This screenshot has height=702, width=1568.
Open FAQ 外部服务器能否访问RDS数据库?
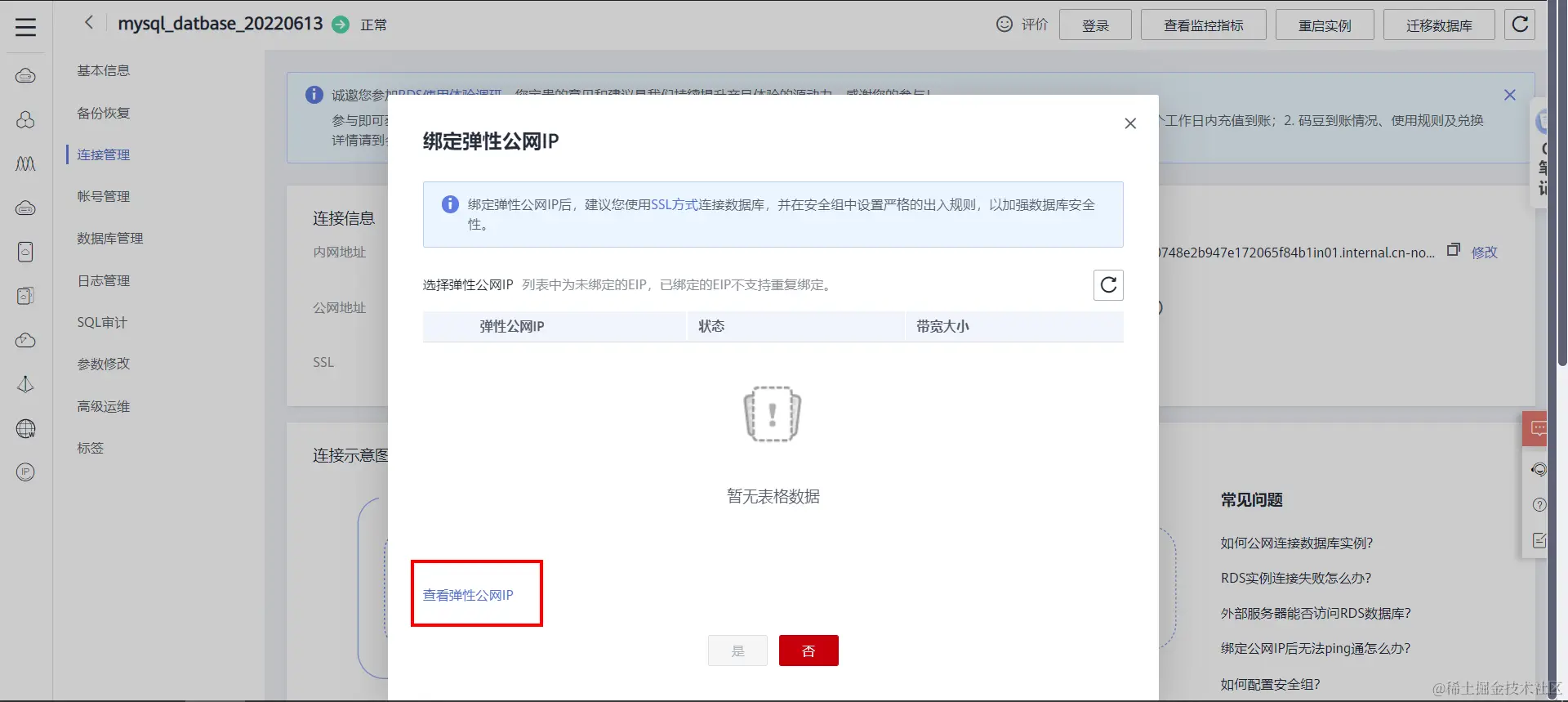1316,613
